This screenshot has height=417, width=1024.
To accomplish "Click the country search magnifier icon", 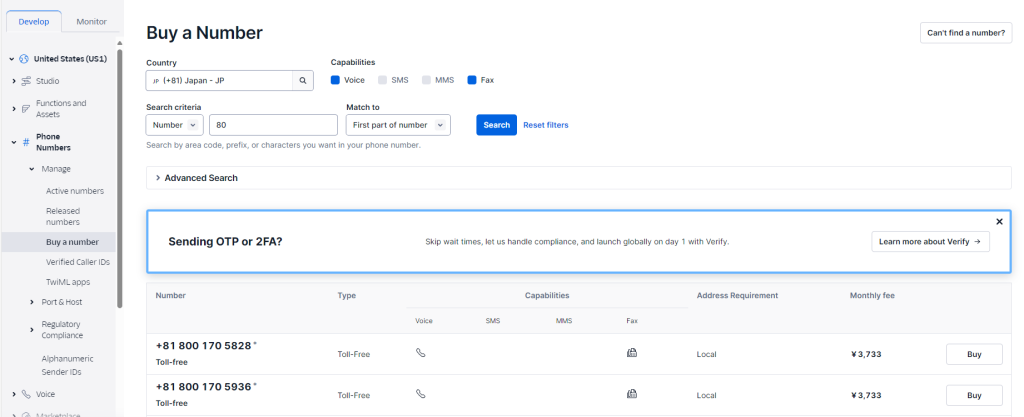I will (303, 80).
